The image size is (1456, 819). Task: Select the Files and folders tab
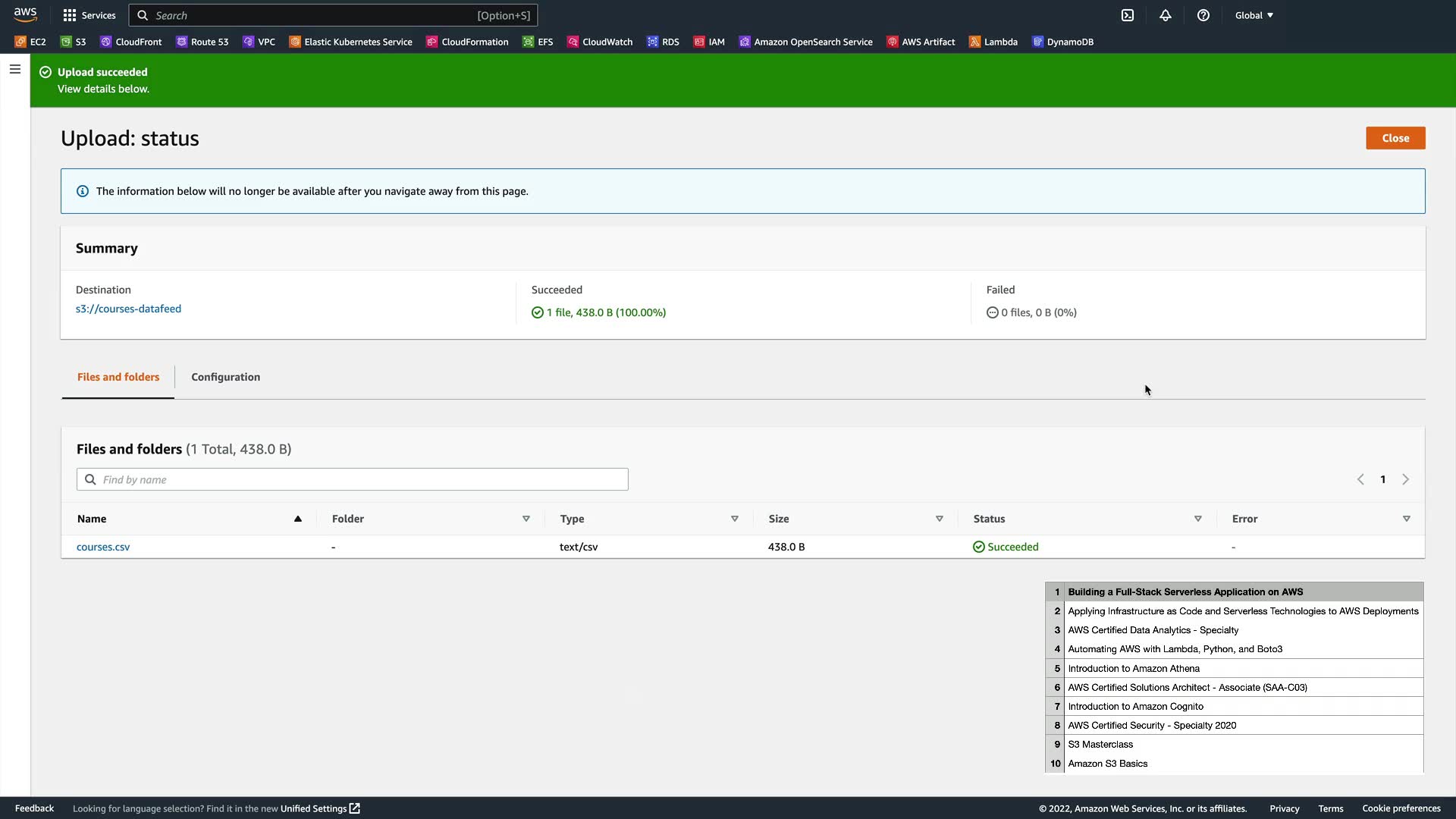tap(118, 377)
